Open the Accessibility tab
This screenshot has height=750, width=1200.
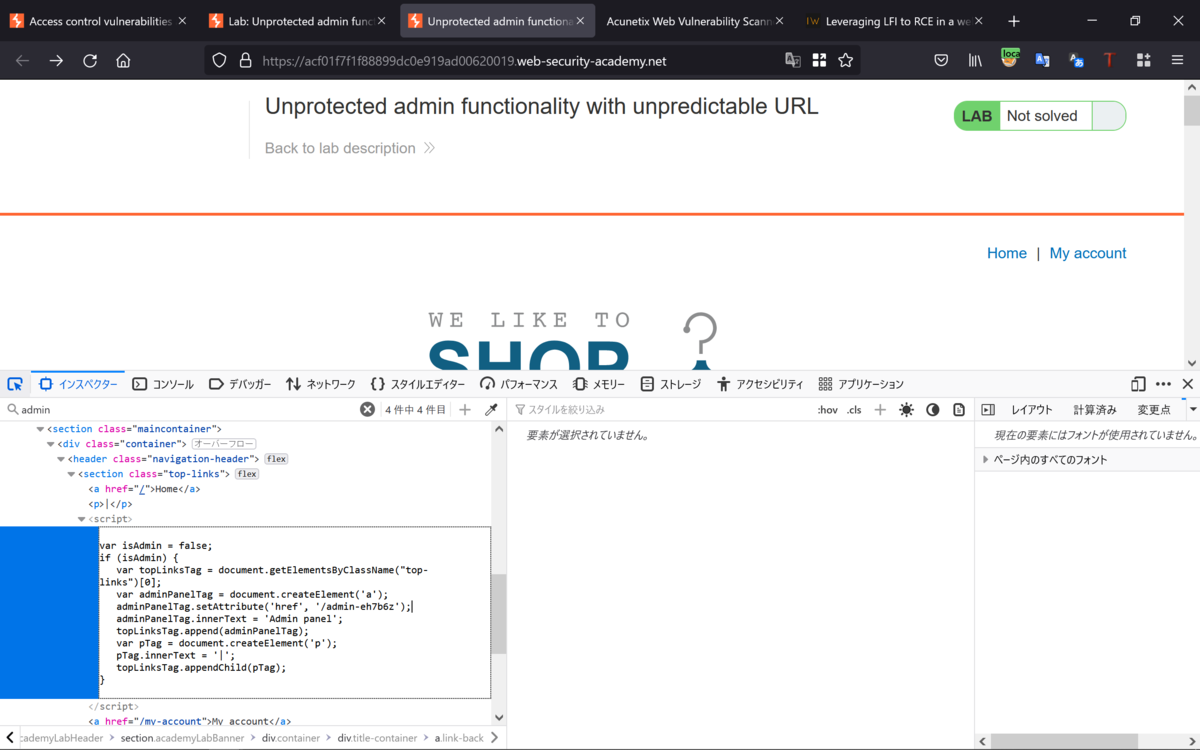coord(760,384)
